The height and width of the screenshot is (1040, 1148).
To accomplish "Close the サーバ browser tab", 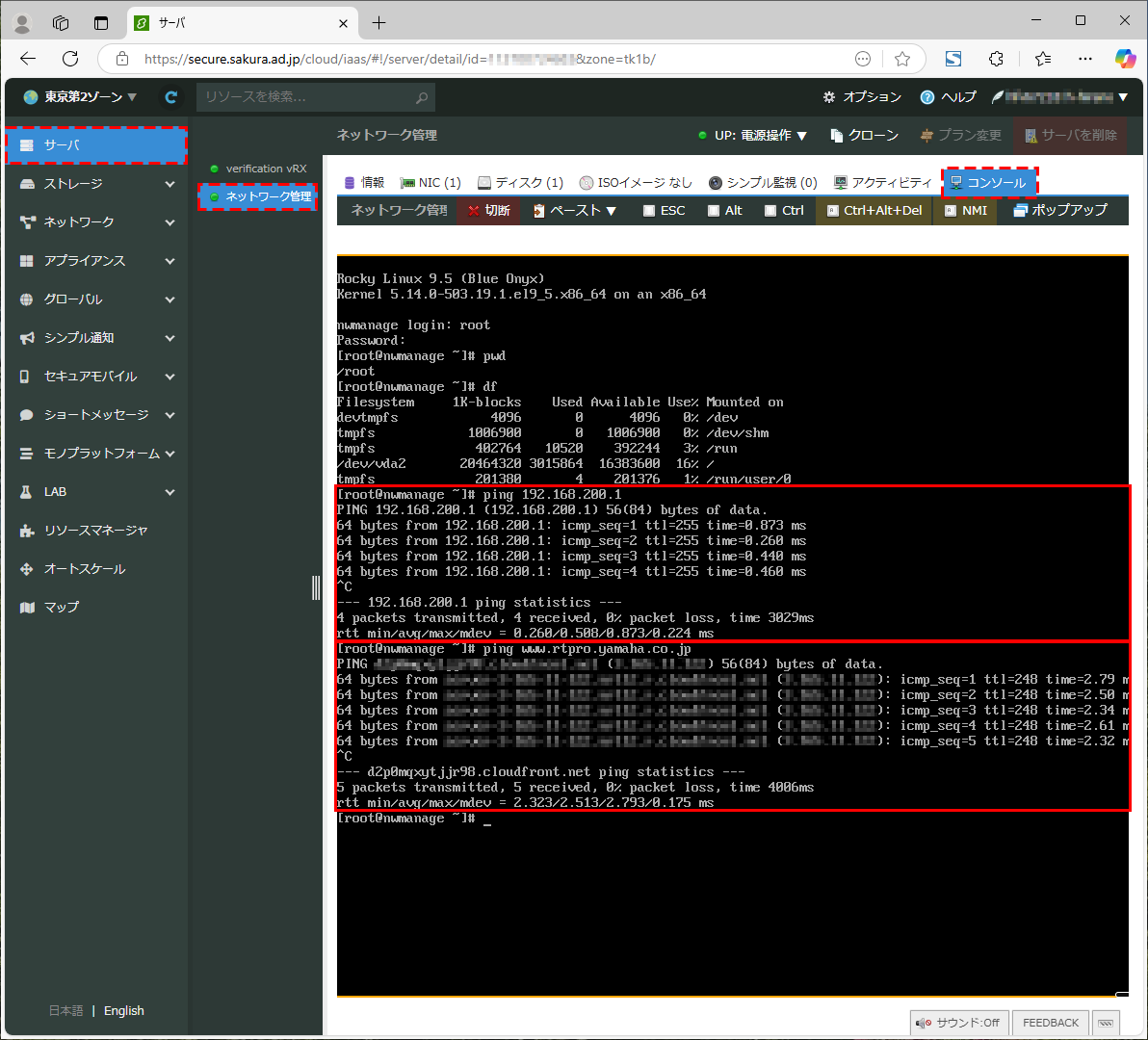I will tap(343, 23).
